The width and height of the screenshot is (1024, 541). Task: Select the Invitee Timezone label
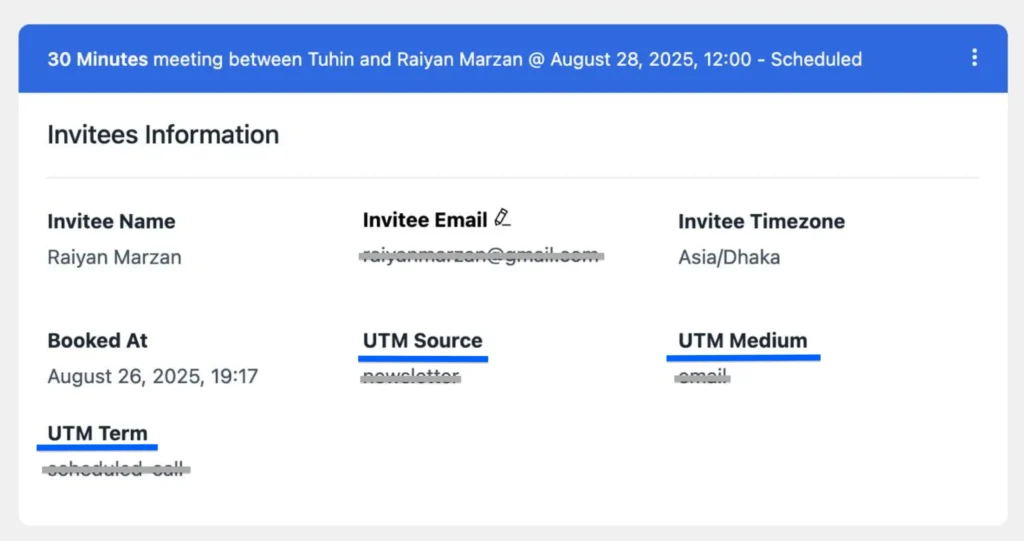pos(761,221)
